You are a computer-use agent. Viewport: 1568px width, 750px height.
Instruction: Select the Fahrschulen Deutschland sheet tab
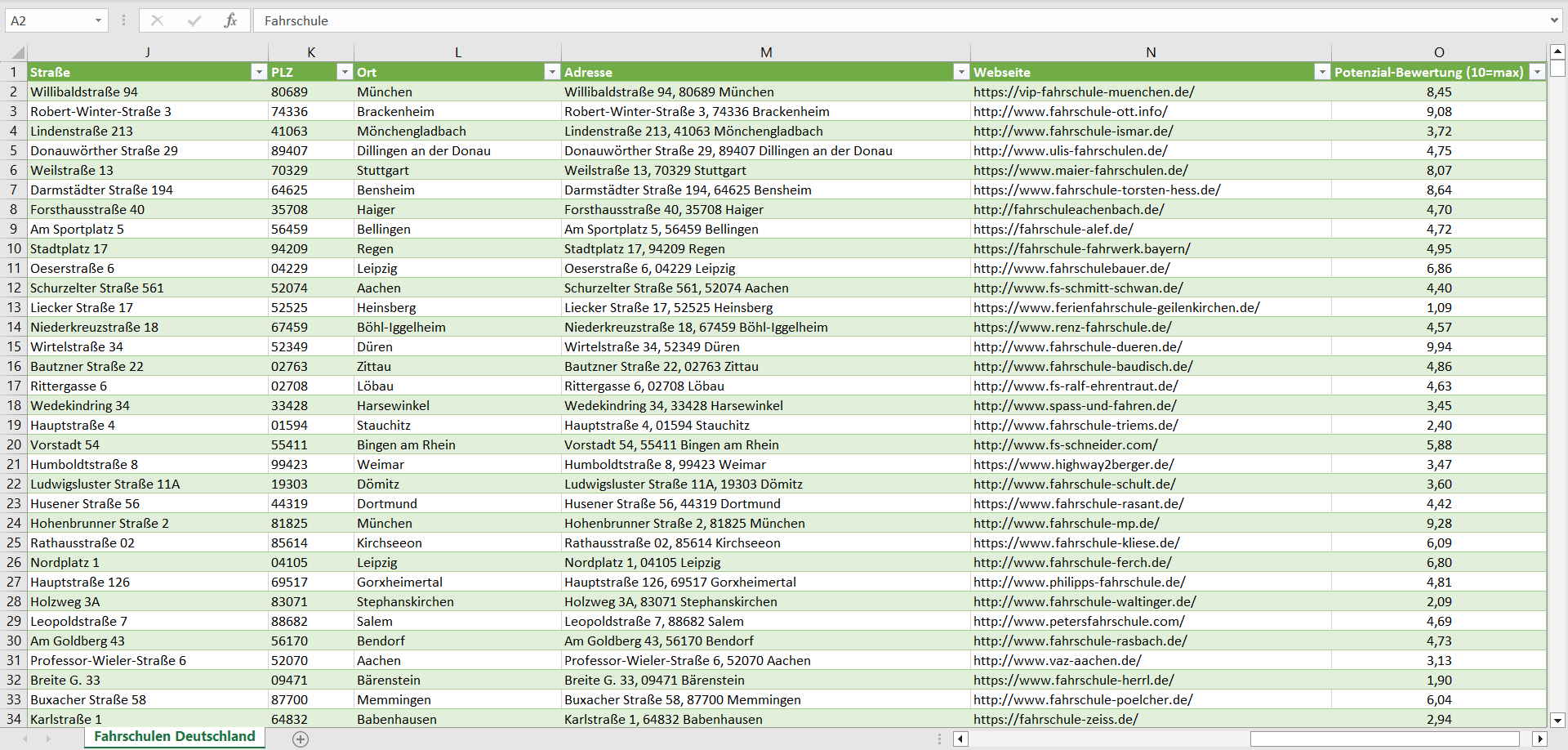click(x=175, y=737)
